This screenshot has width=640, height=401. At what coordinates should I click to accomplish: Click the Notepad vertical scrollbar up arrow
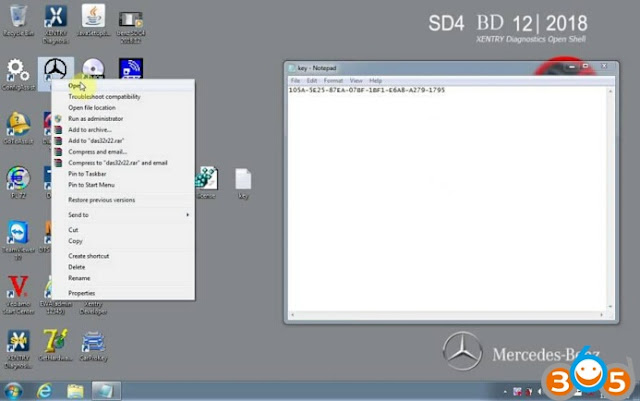(611, 91)
